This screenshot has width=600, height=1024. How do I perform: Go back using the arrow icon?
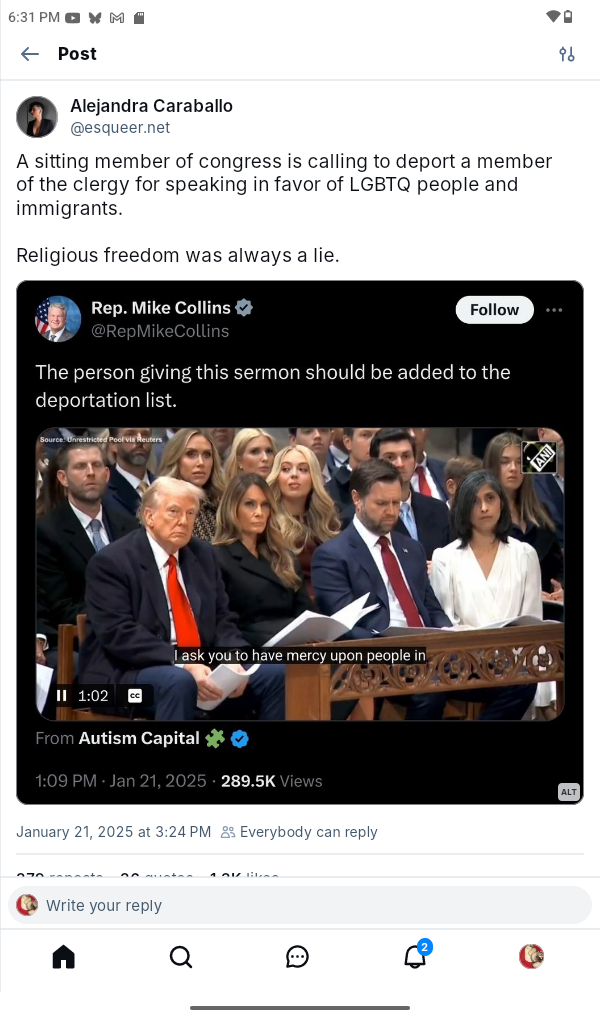pos(30,54)
